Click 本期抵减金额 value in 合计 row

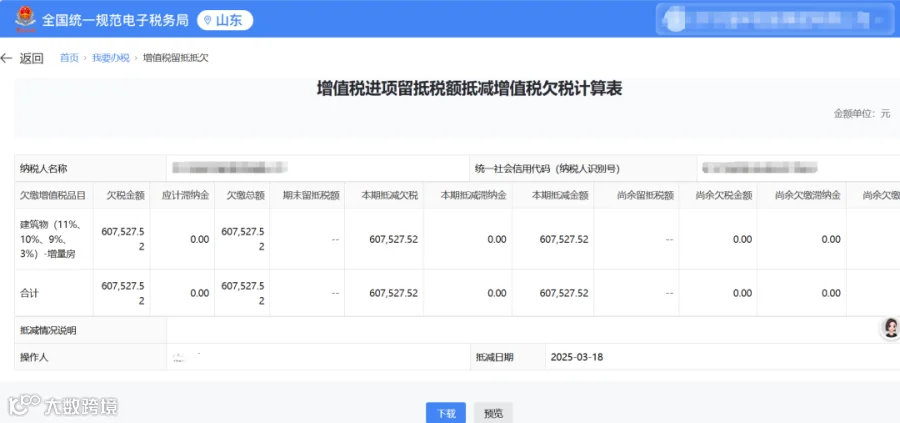click(x=564, y=293)
